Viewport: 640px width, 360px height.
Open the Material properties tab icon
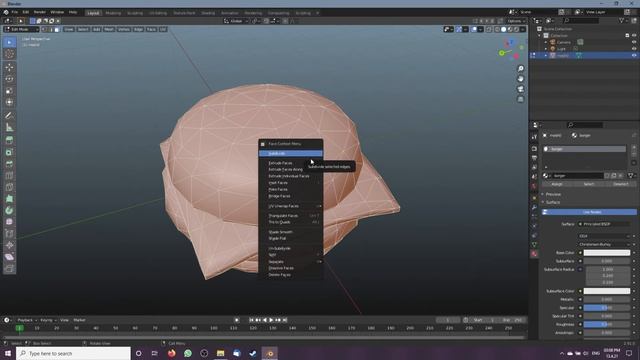point(534,253)
